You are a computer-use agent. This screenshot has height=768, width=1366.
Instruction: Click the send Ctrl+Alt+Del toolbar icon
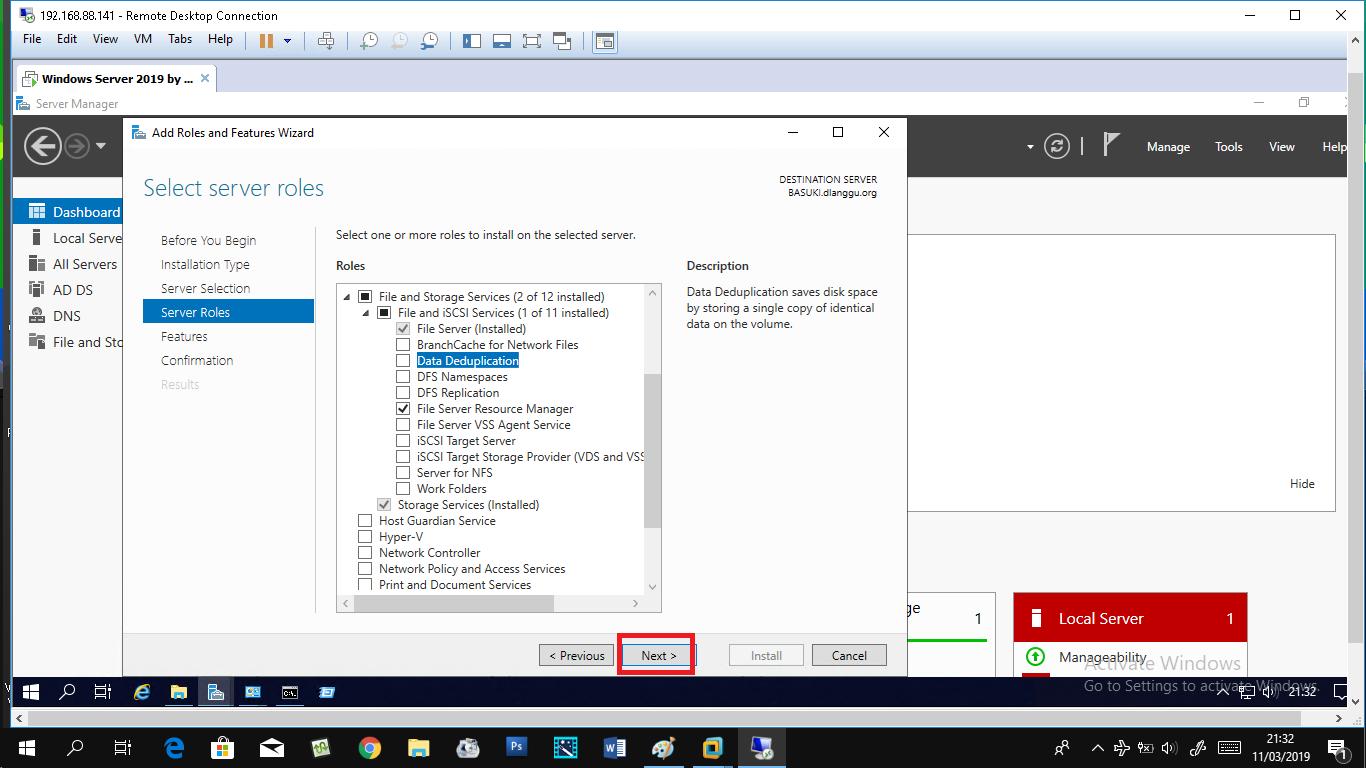click(x=326, y=40)
